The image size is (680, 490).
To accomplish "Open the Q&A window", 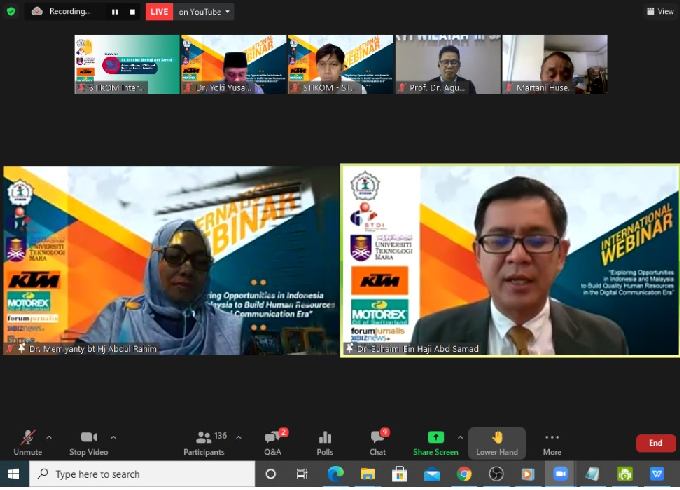I will pos(272,442).
